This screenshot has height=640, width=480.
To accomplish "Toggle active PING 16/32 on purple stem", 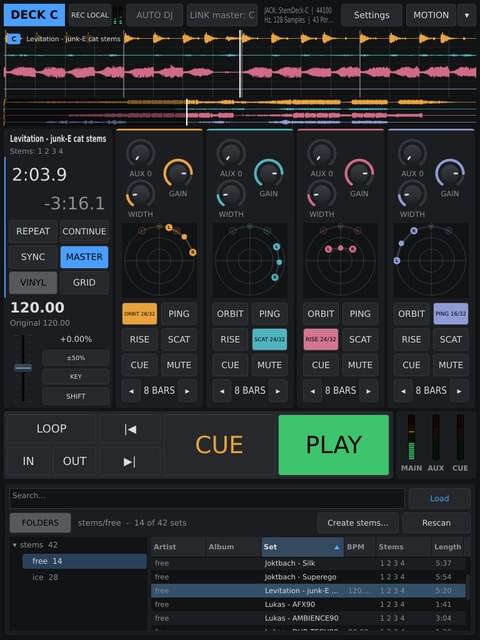I will pos(451,314).
